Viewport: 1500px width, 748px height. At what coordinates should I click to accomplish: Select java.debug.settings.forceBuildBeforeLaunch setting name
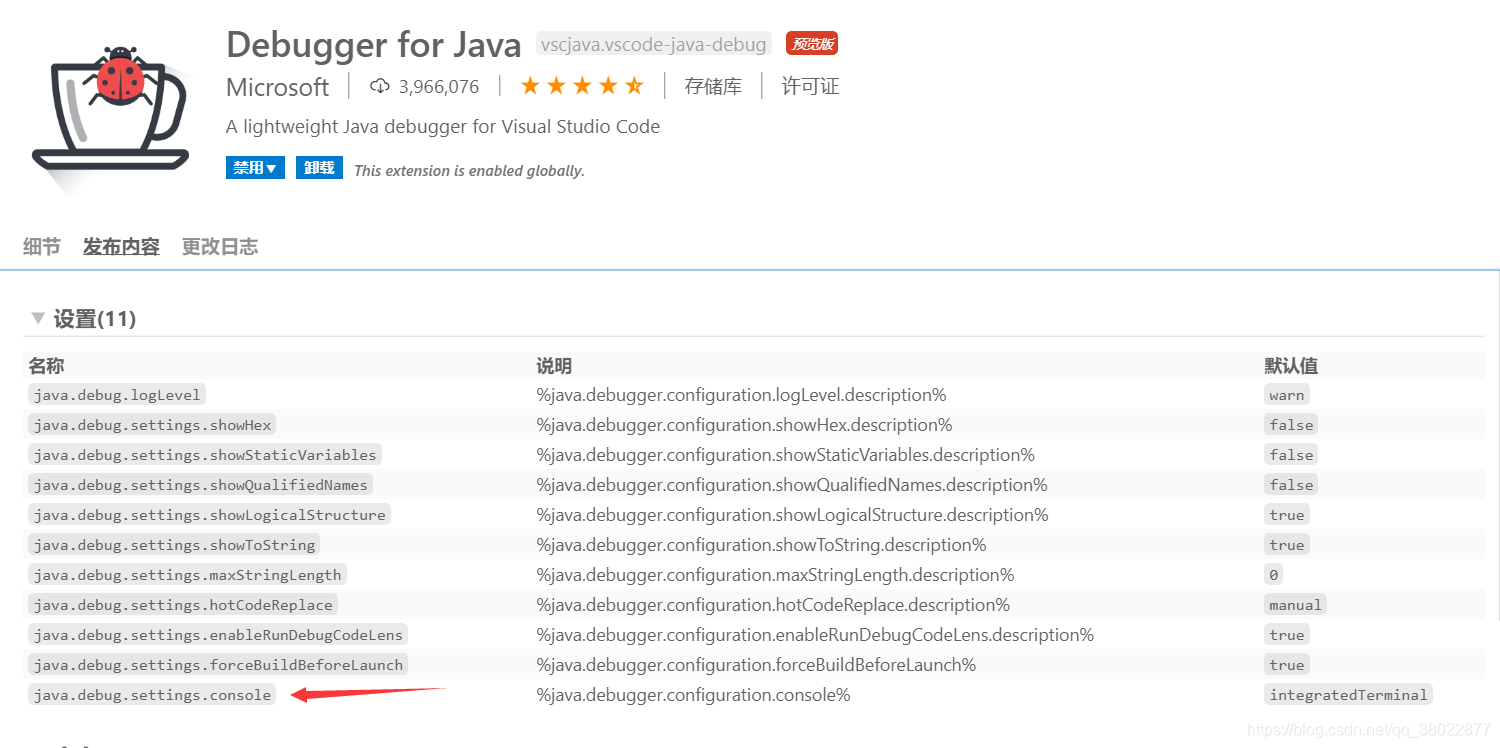(x=218, y=665)
